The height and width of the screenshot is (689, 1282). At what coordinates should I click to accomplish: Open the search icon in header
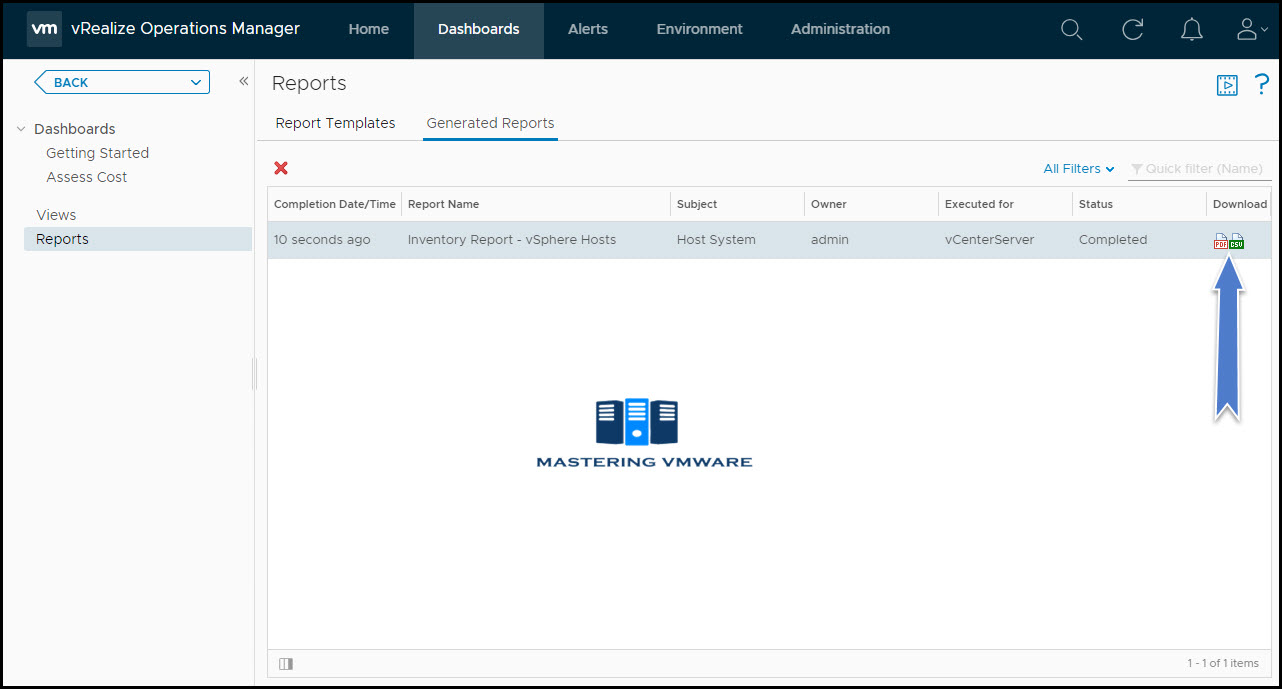point(1071,30)
